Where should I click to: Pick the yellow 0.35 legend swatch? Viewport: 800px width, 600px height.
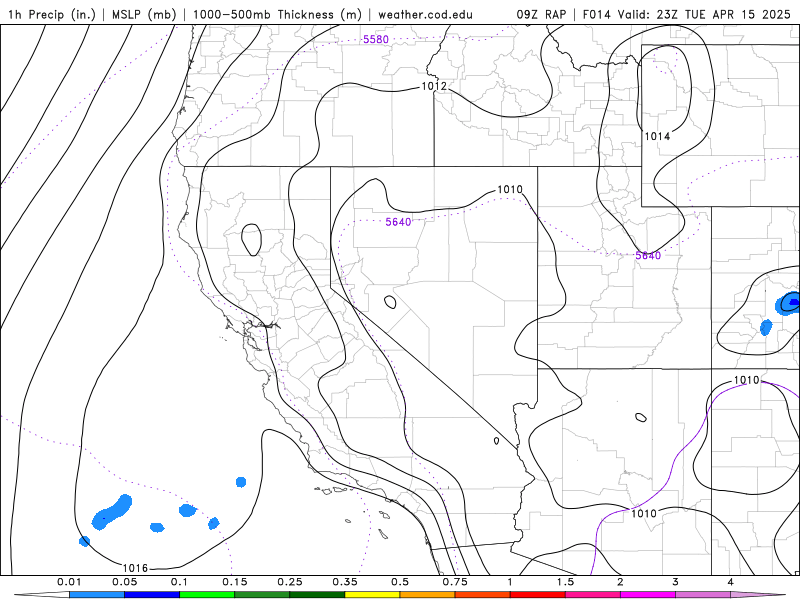372,595
